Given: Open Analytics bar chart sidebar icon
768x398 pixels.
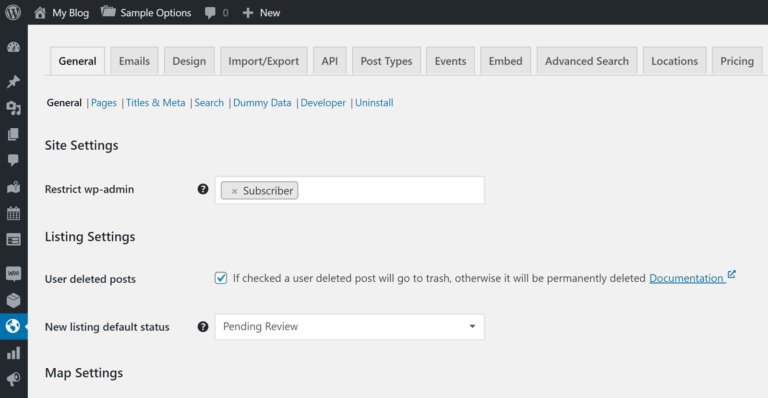Looking at the screenshot, I should coord(13,353).
